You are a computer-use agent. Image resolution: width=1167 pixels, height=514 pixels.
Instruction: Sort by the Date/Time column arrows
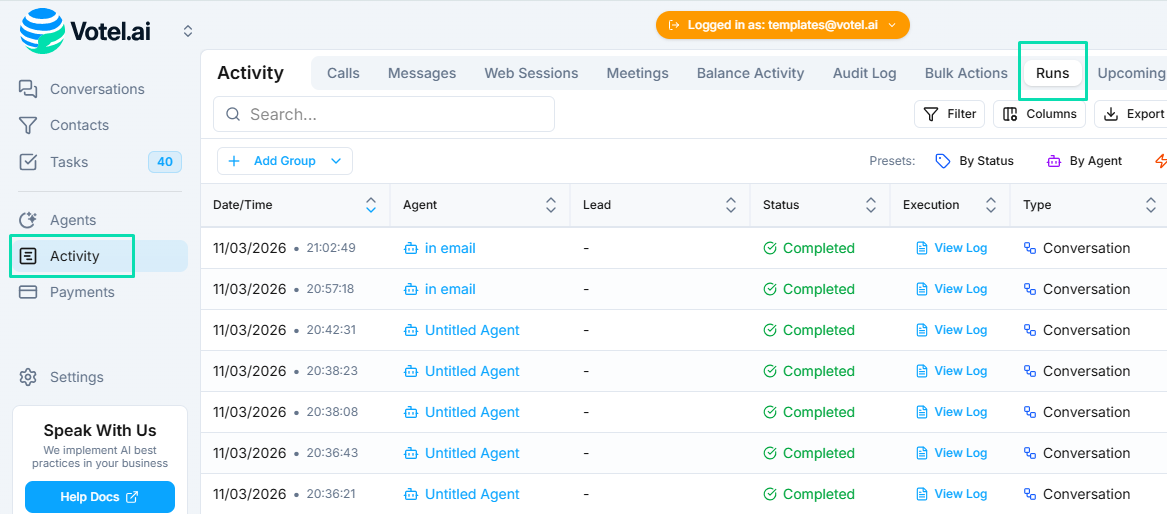tap(371, 205)
